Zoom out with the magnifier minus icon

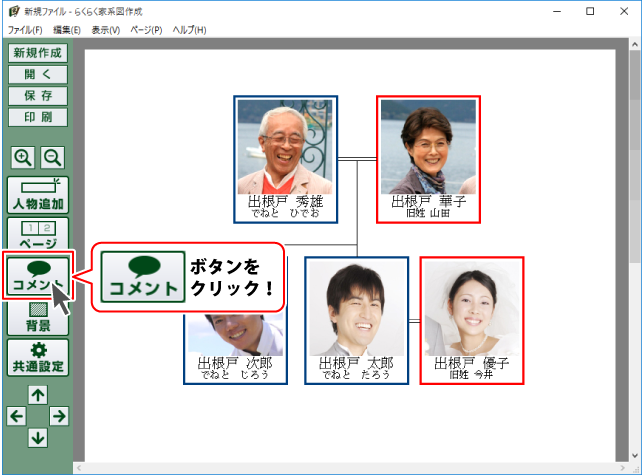[52, 157]
